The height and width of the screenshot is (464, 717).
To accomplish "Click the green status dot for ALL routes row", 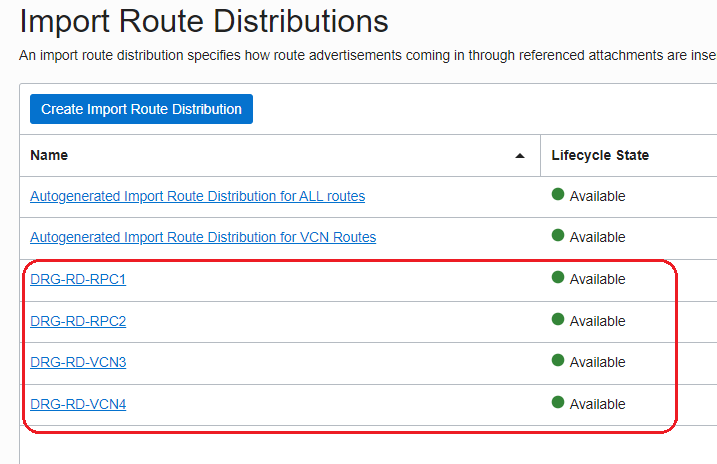I will point(558,195).
